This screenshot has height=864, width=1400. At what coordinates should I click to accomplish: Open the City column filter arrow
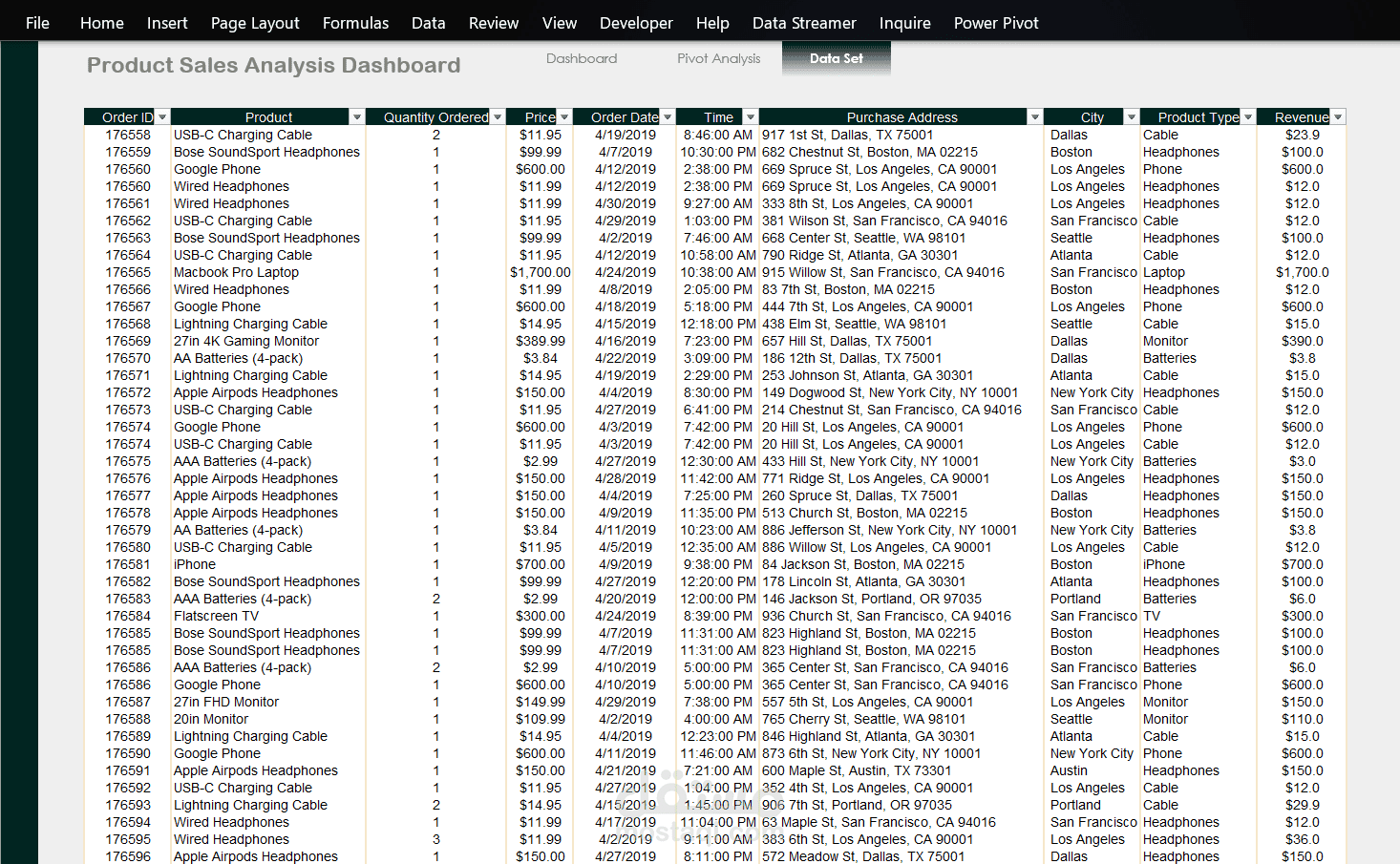[x=1132, y=117]
